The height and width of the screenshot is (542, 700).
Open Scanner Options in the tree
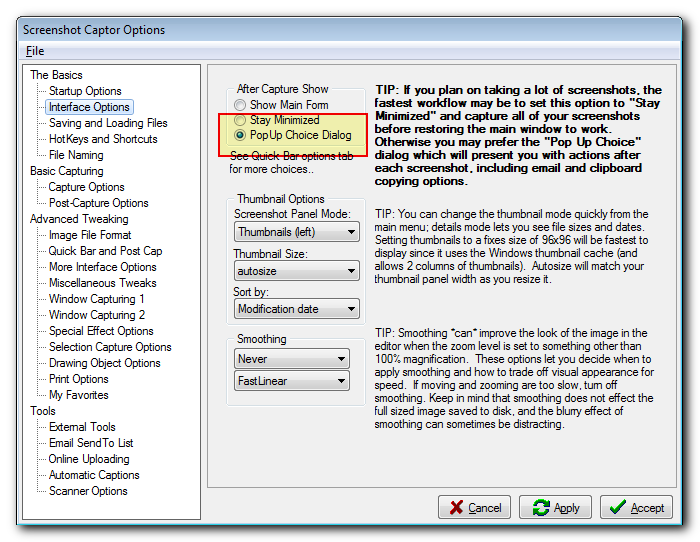(88, 491)
